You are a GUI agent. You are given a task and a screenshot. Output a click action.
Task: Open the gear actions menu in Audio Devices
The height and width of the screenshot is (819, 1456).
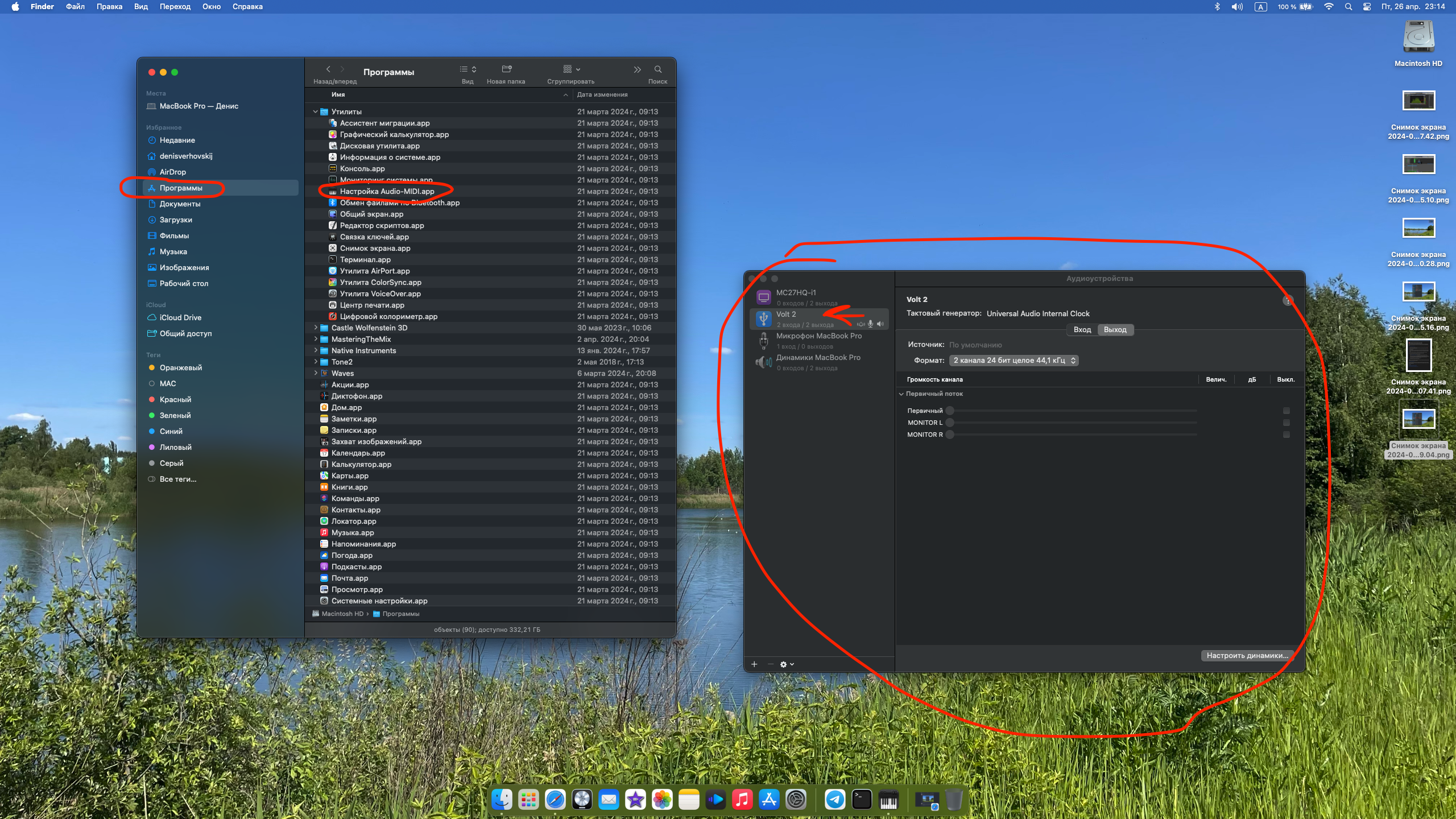[x=787, y=664]
